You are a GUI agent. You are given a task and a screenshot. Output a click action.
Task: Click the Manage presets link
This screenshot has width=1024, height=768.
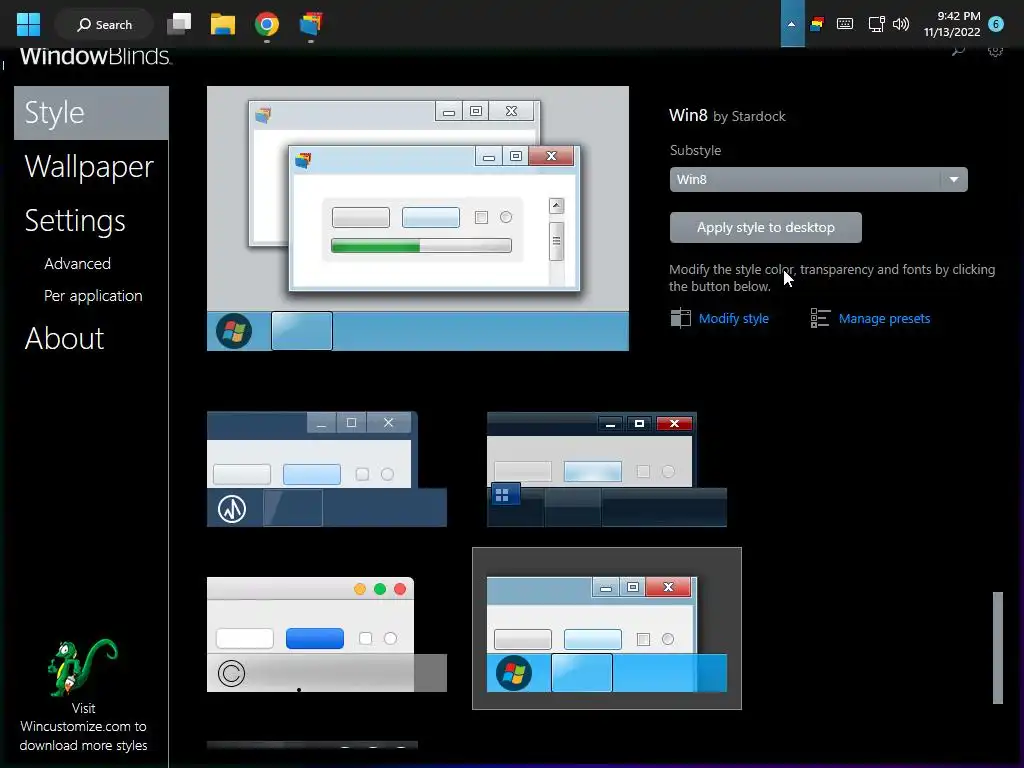click(884, 319)
